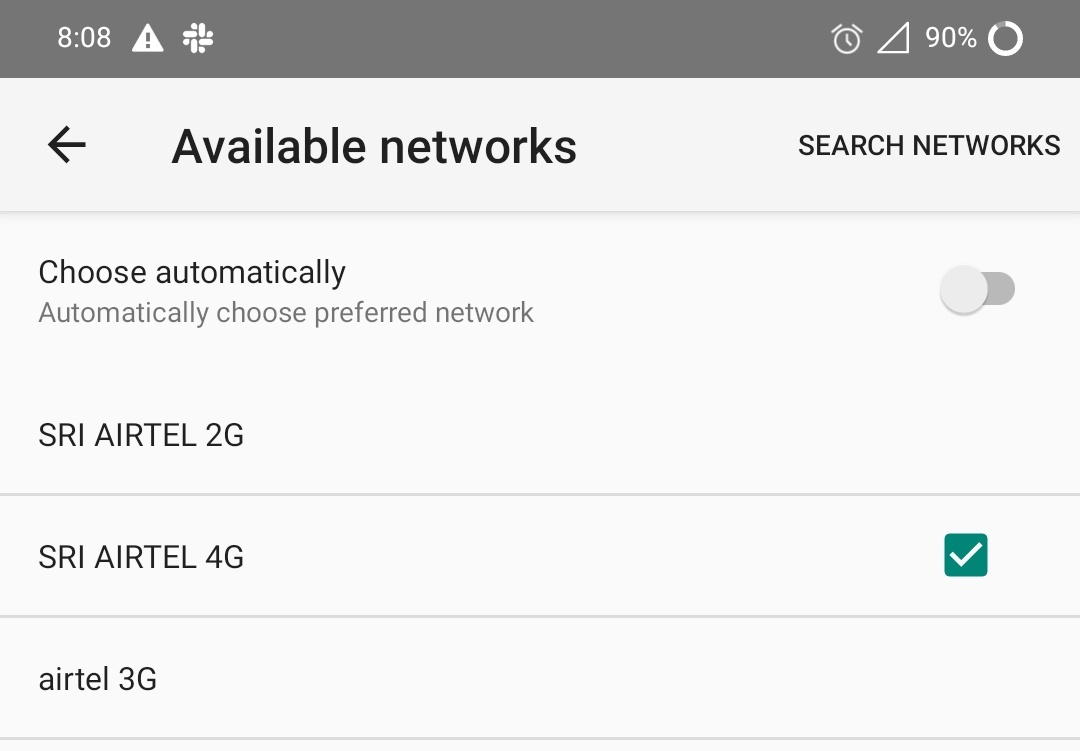Tap the alarm clock status icon
Screen dimensions: 1080x751
click(847, 38)
